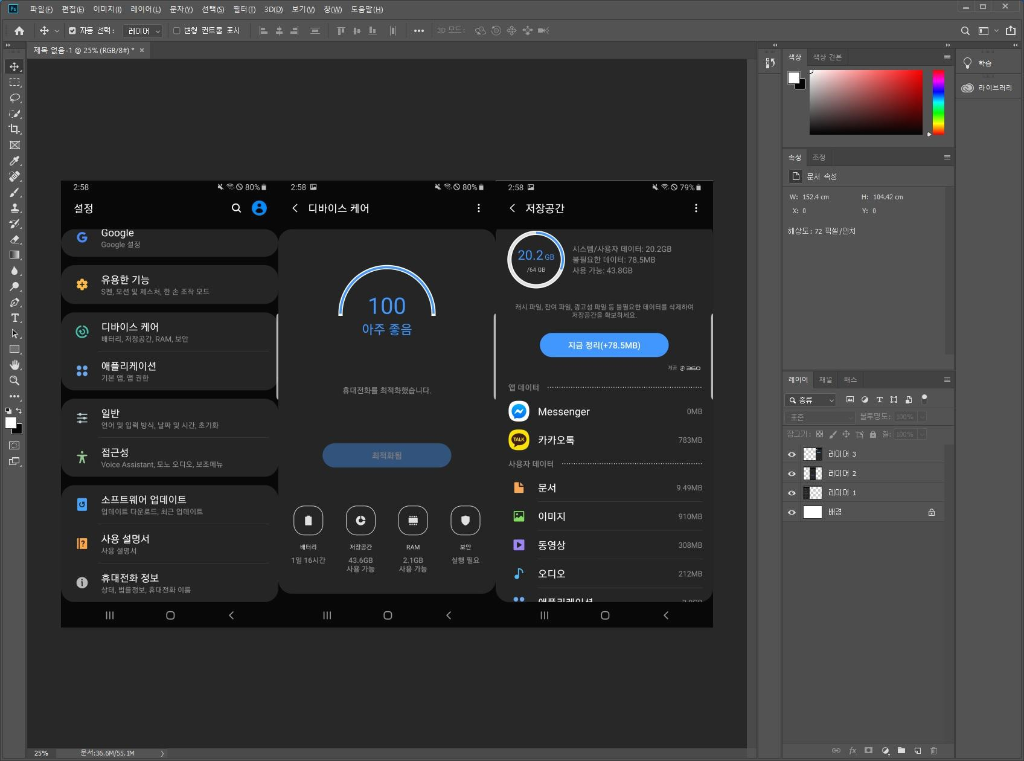Toggle Quick Mask mode
Viewport: 1024px width, 761px height.
pyautogui.click(x=14, y=445)
